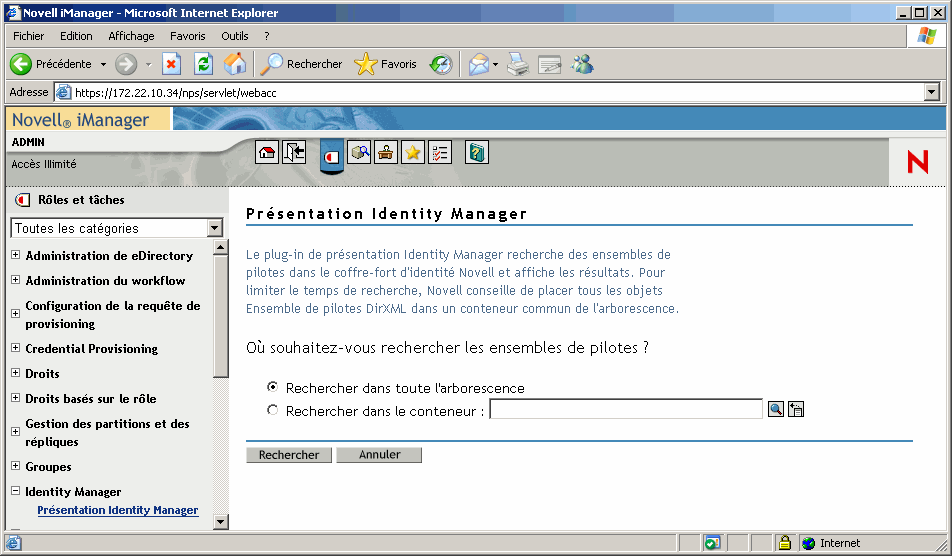Click the browser Stop icon

pos(171,64)
